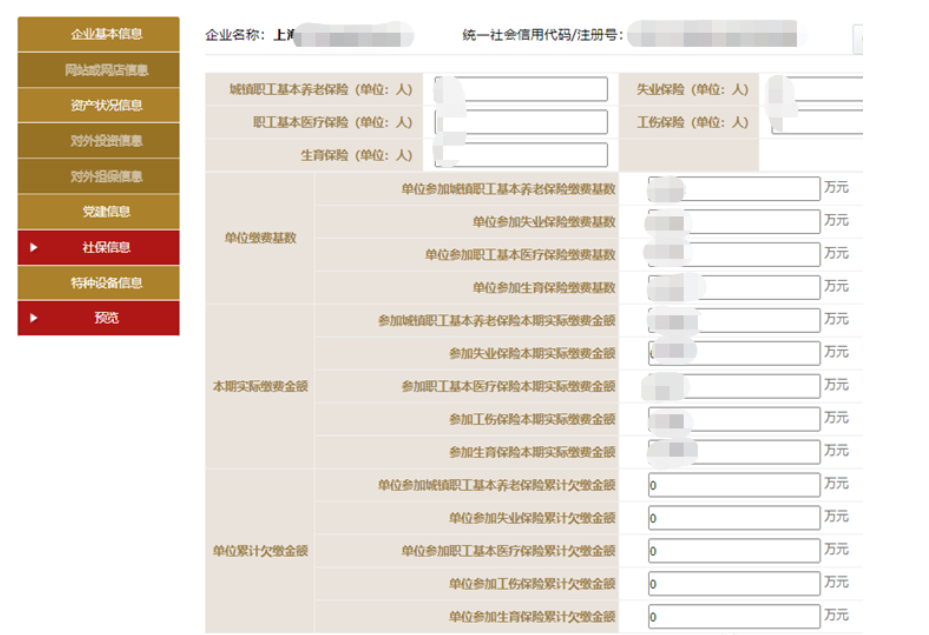Open 网站或网店信息 sidebar item
Viewport: 929px width, 635px height.
point(98,70)
